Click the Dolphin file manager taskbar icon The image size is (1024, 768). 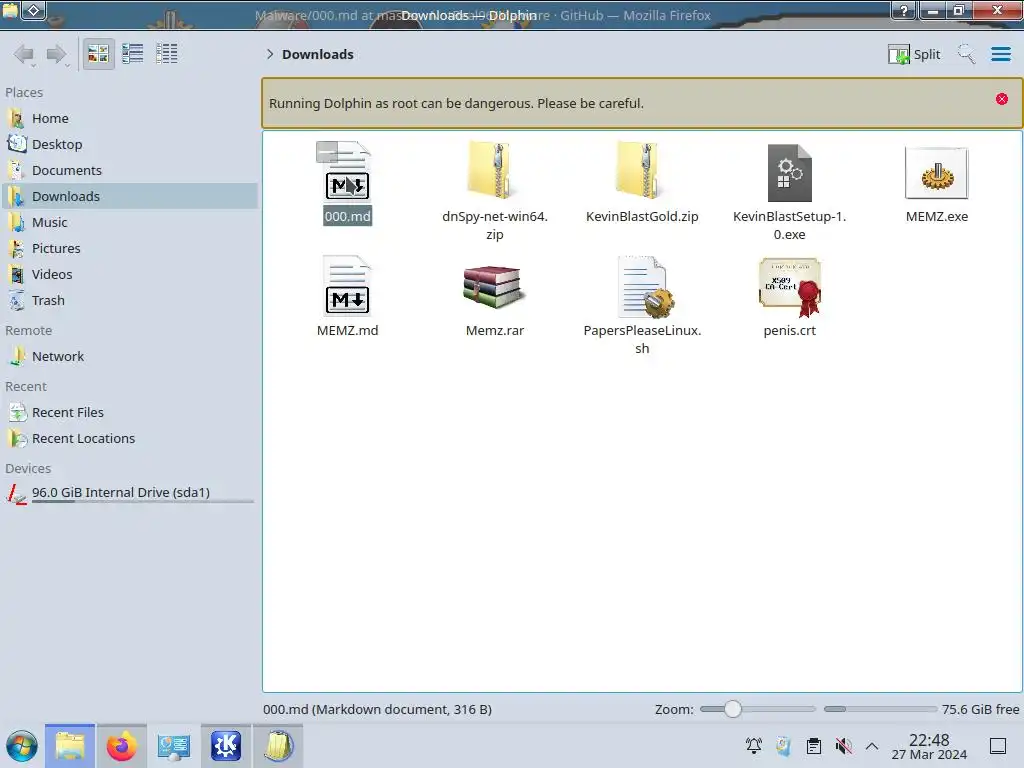click(70, 746)
